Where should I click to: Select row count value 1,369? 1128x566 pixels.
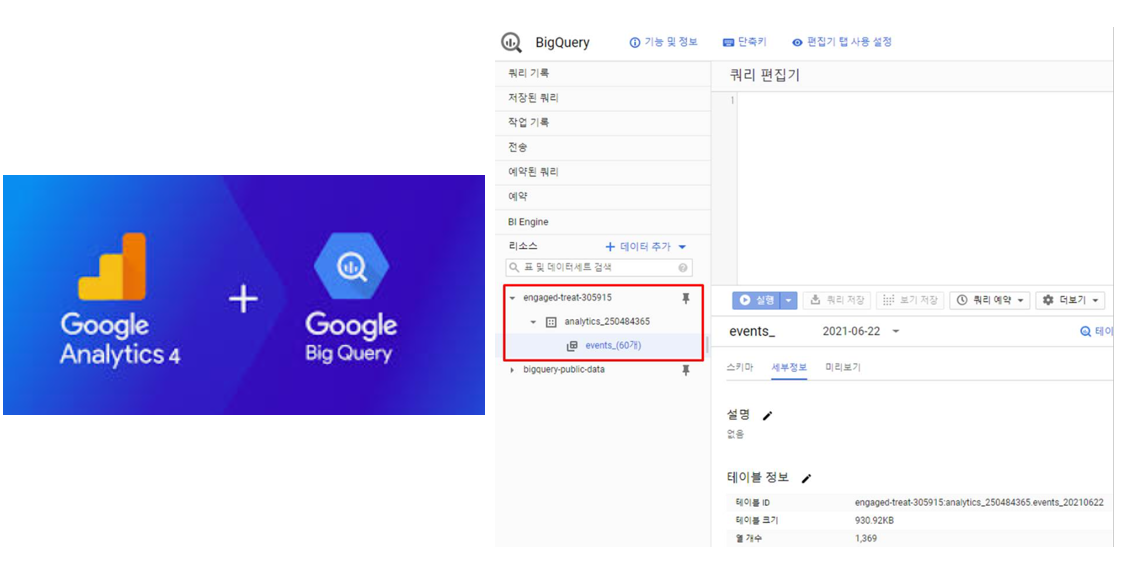(x=865, y=538)
